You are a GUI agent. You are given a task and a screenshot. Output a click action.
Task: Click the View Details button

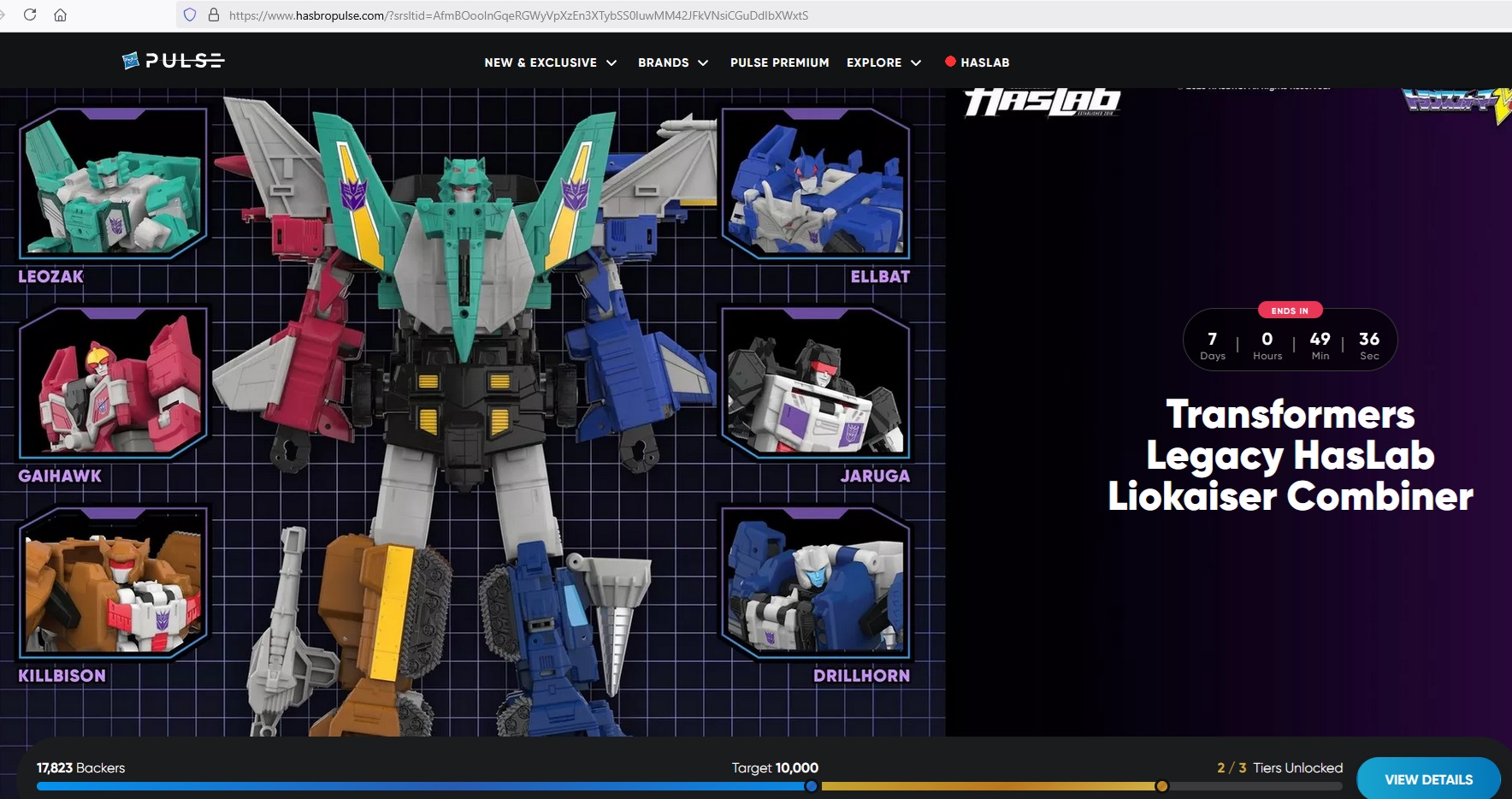pos(1429,779)
